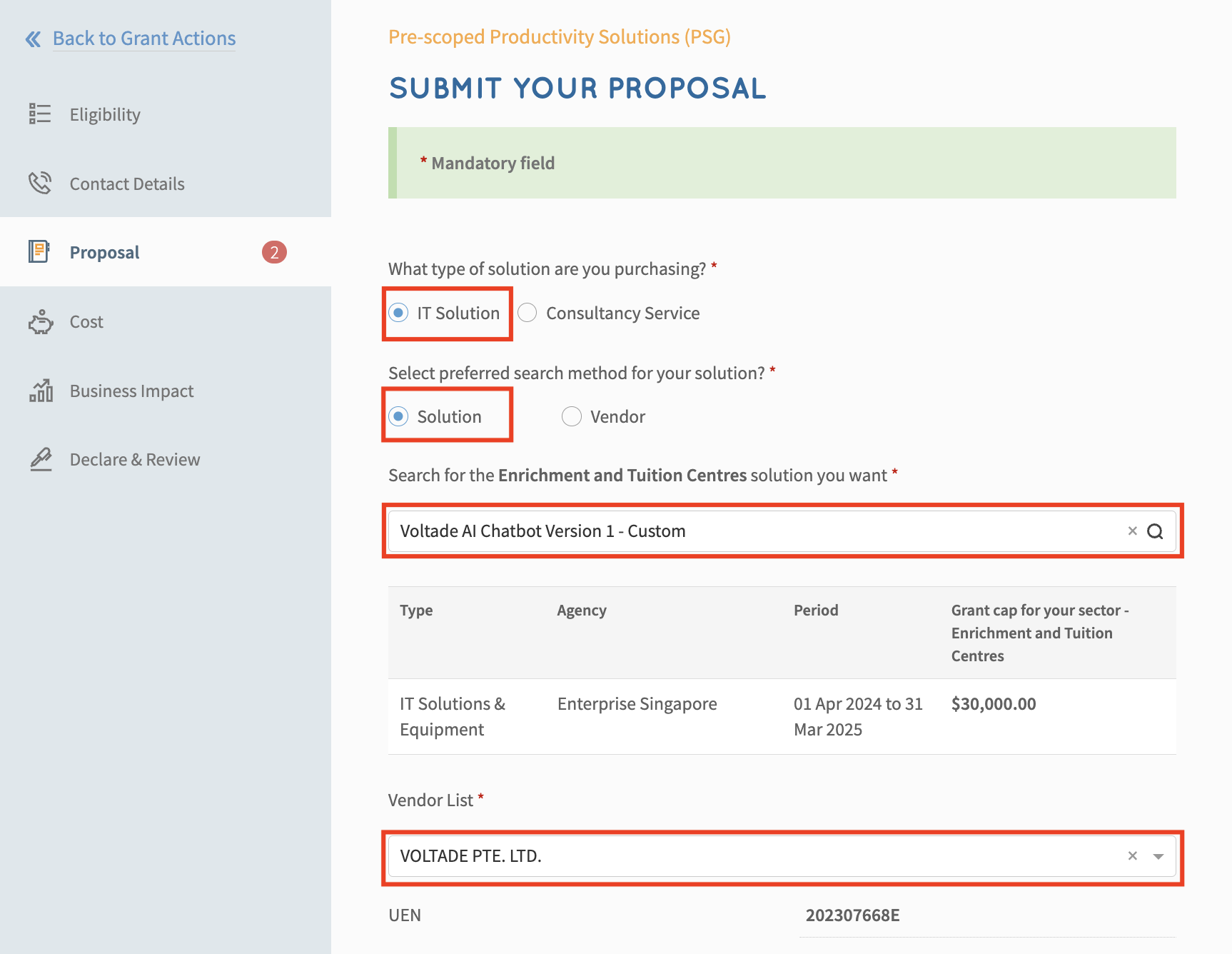Select the Proposal sidebar item

click(x=166, y=252)
